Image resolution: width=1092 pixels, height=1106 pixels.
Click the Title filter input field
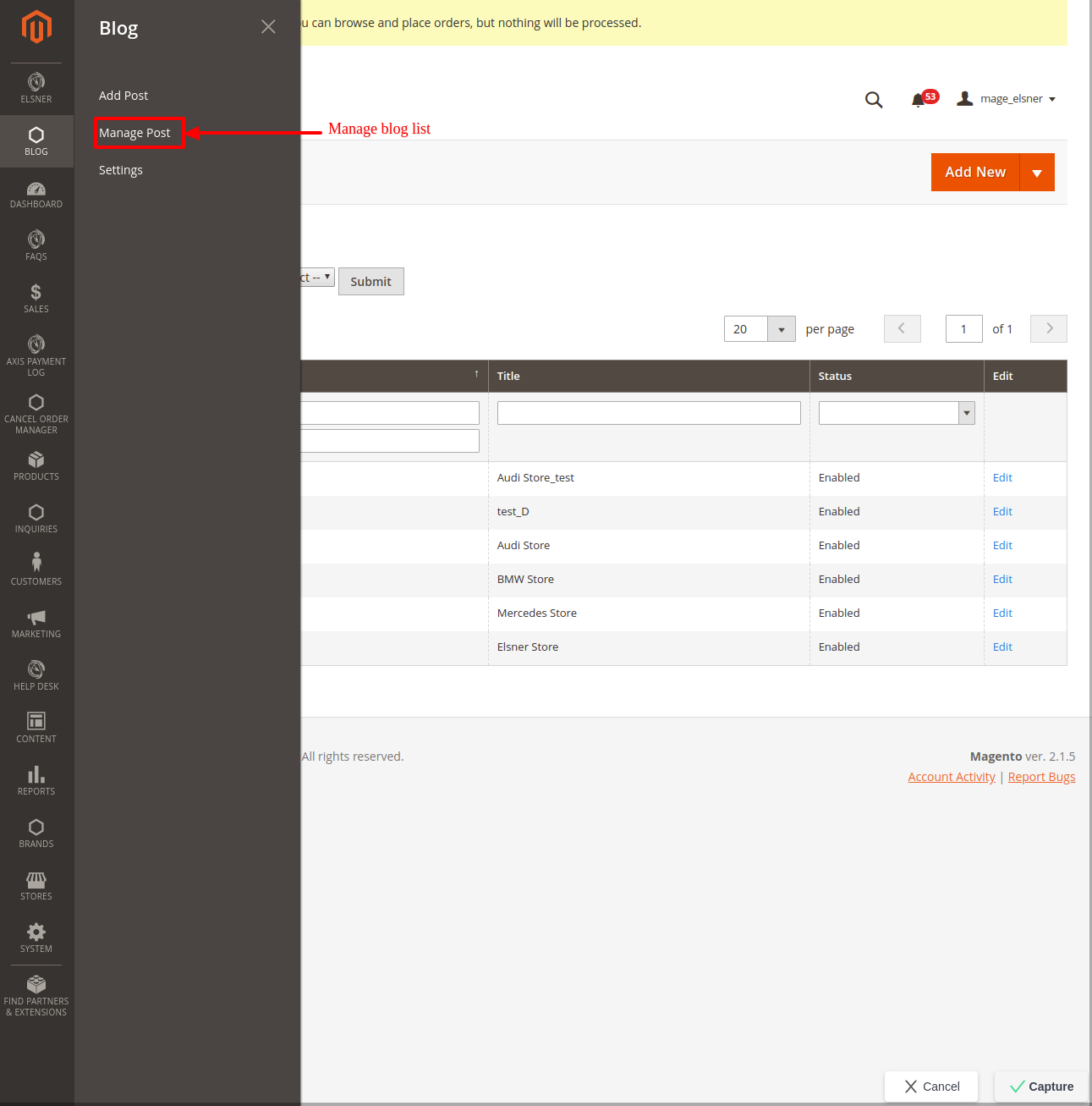(649, 413)
